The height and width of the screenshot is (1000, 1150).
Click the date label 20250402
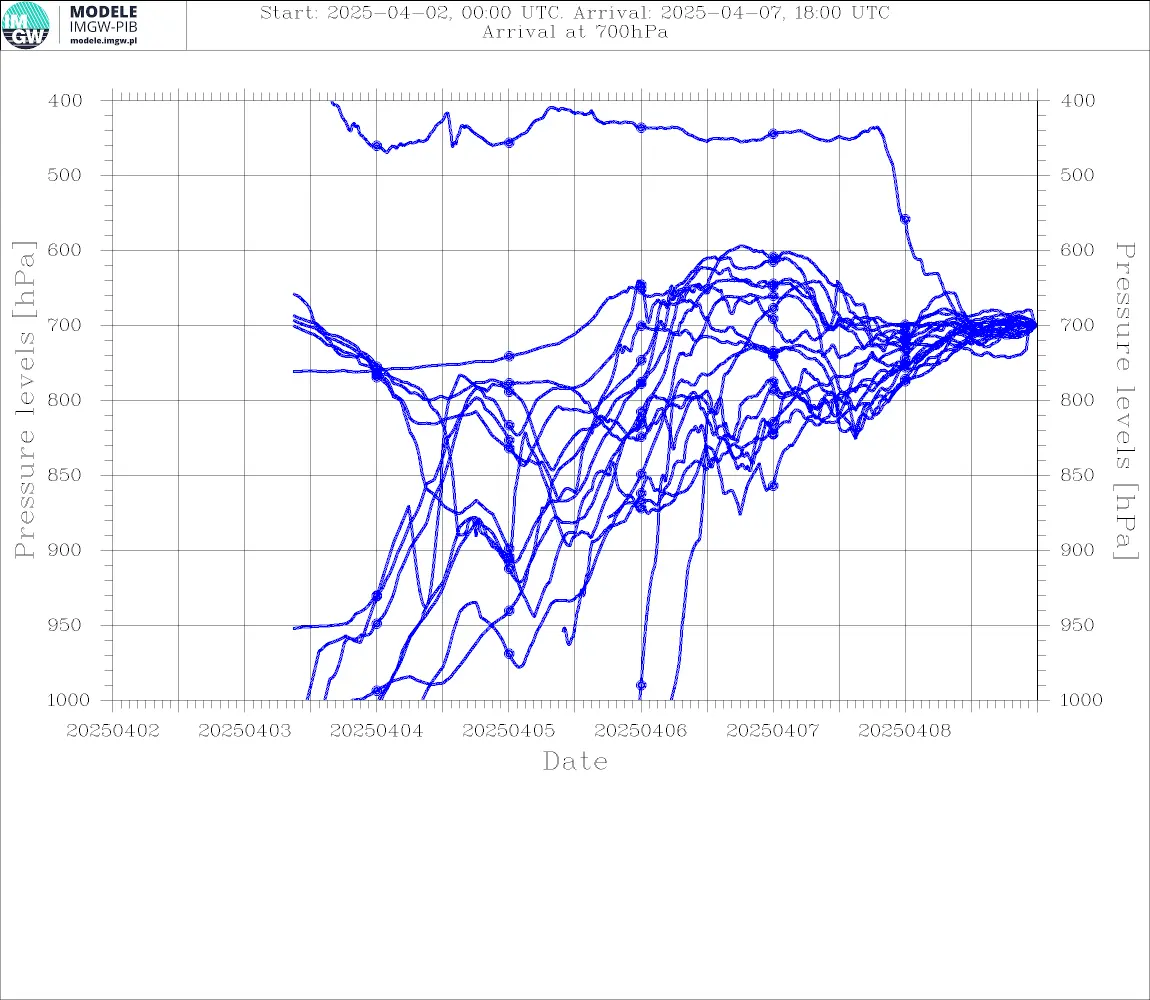click(x=112, y=731)
